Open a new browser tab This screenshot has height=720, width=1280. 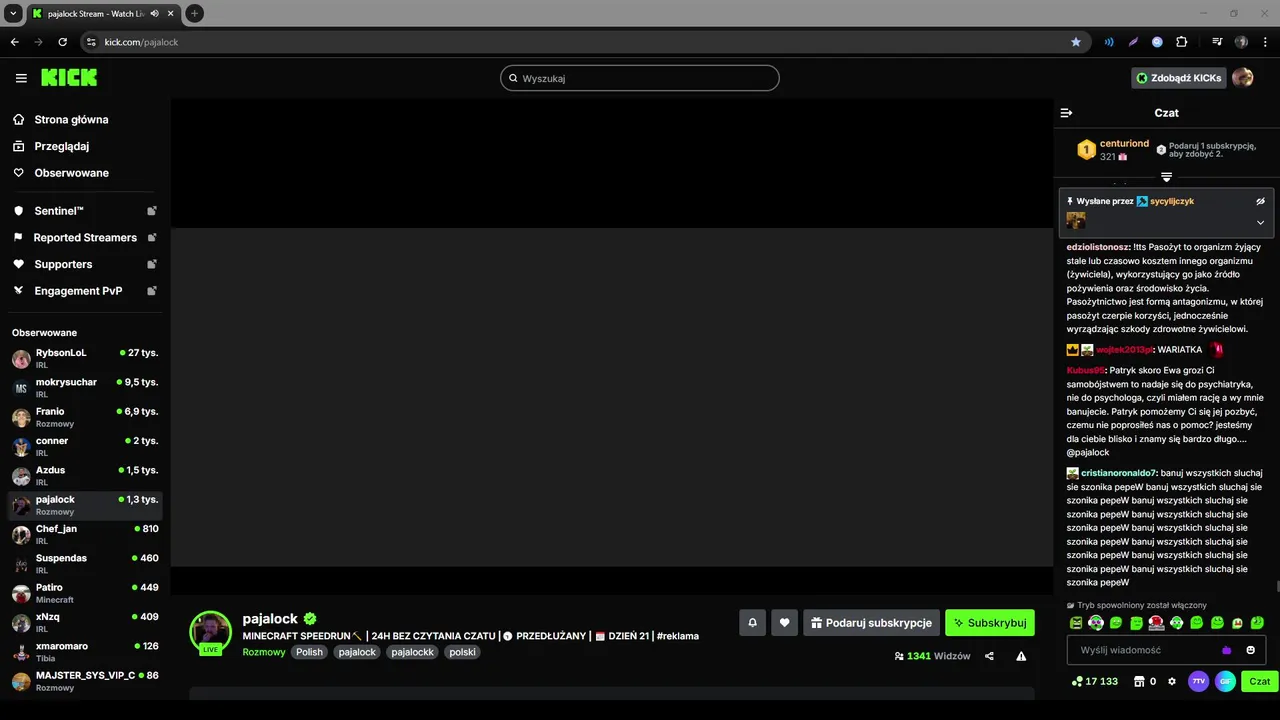[x=194, y=13]
